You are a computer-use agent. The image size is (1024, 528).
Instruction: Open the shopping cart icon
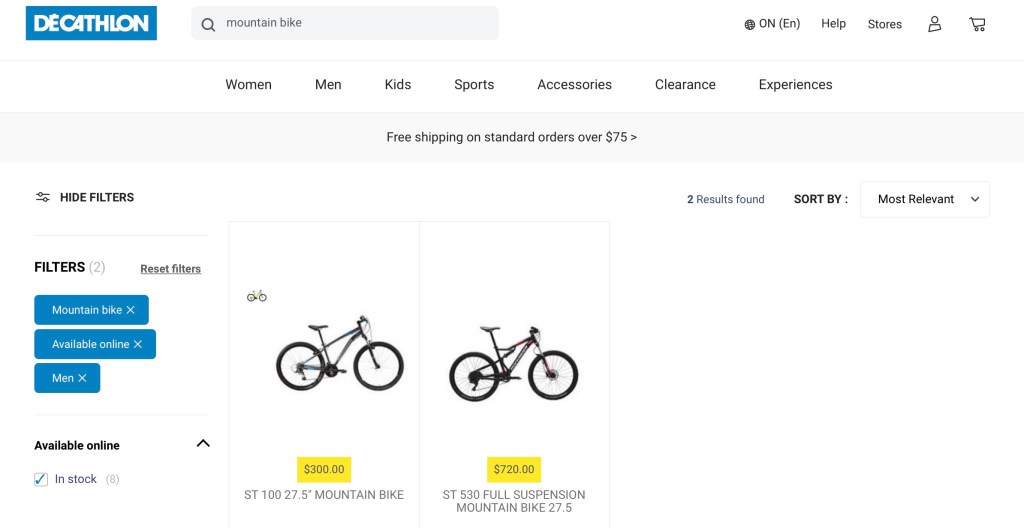[x=977, y=24]
